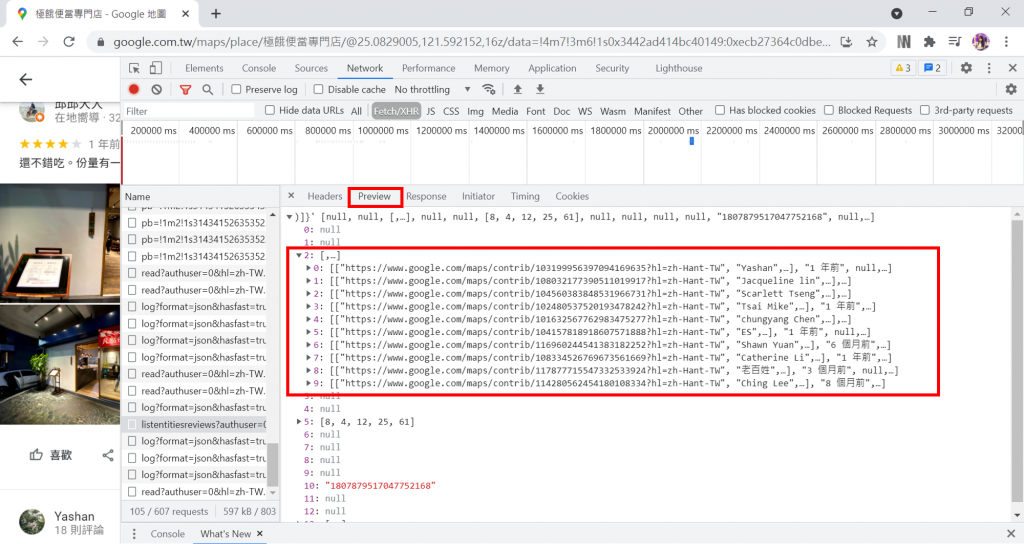1024x544 pixels.
Task: Stop recording network log
Action: (x=134, y=89)
